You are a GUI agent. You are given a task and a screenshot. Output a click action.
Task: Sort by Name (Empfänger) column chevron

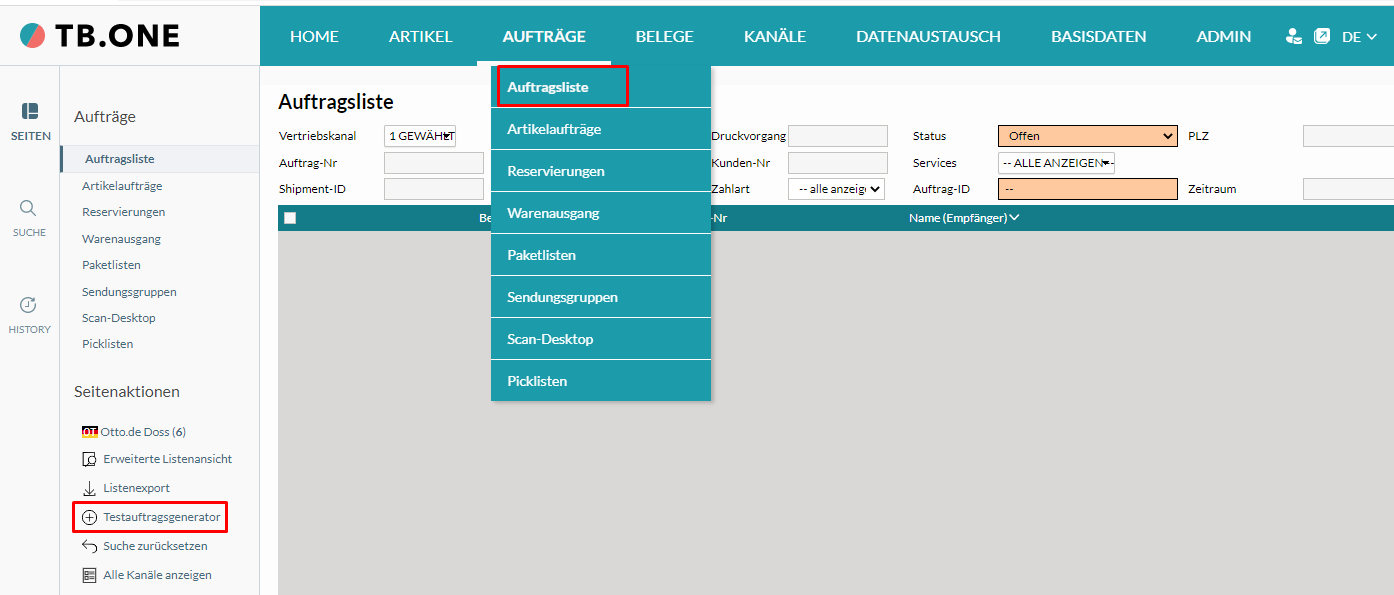coord(1015,218)
